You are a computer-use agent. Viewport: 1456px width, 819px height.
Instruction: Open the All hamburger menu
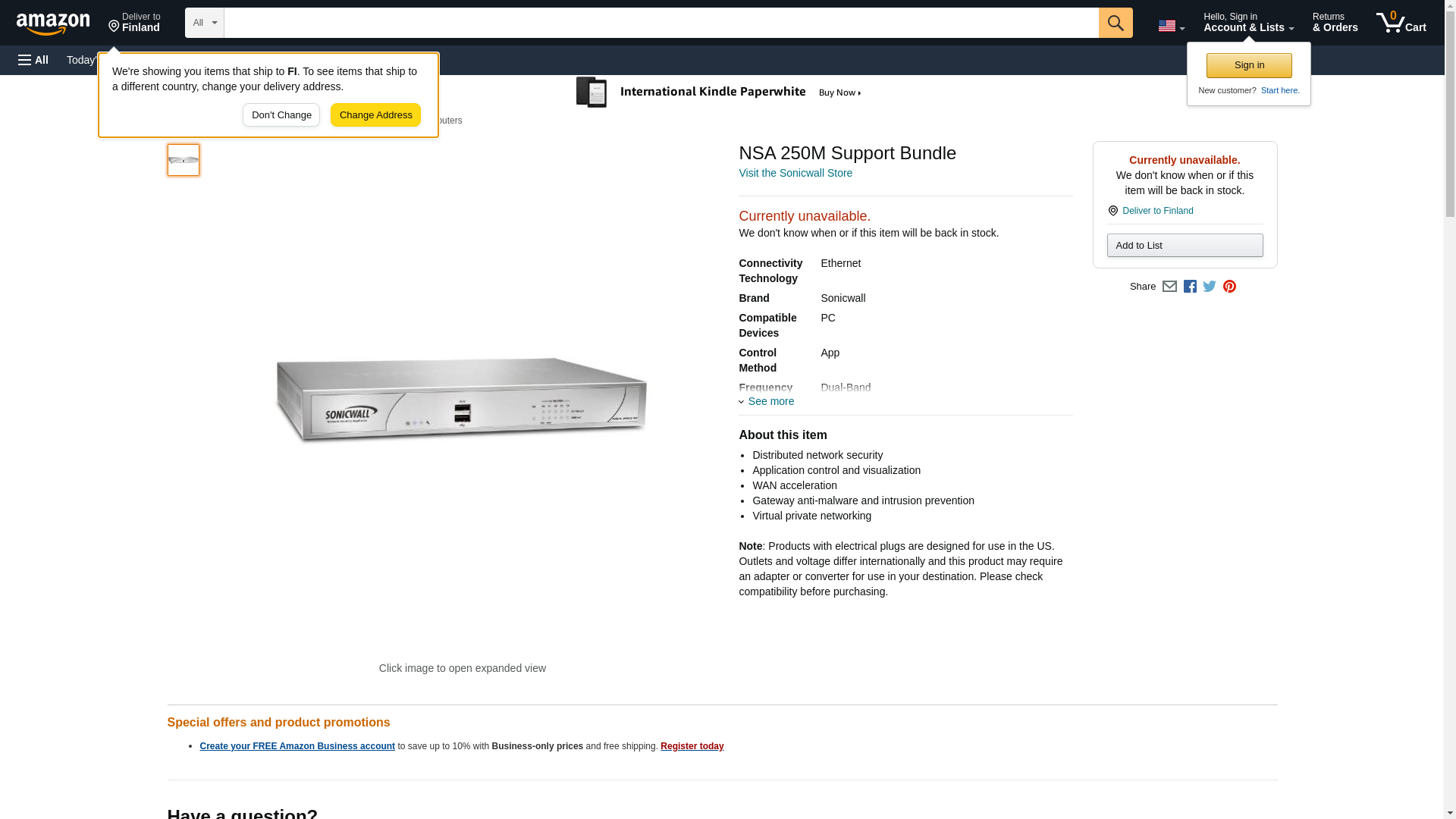tap(33, 60)
